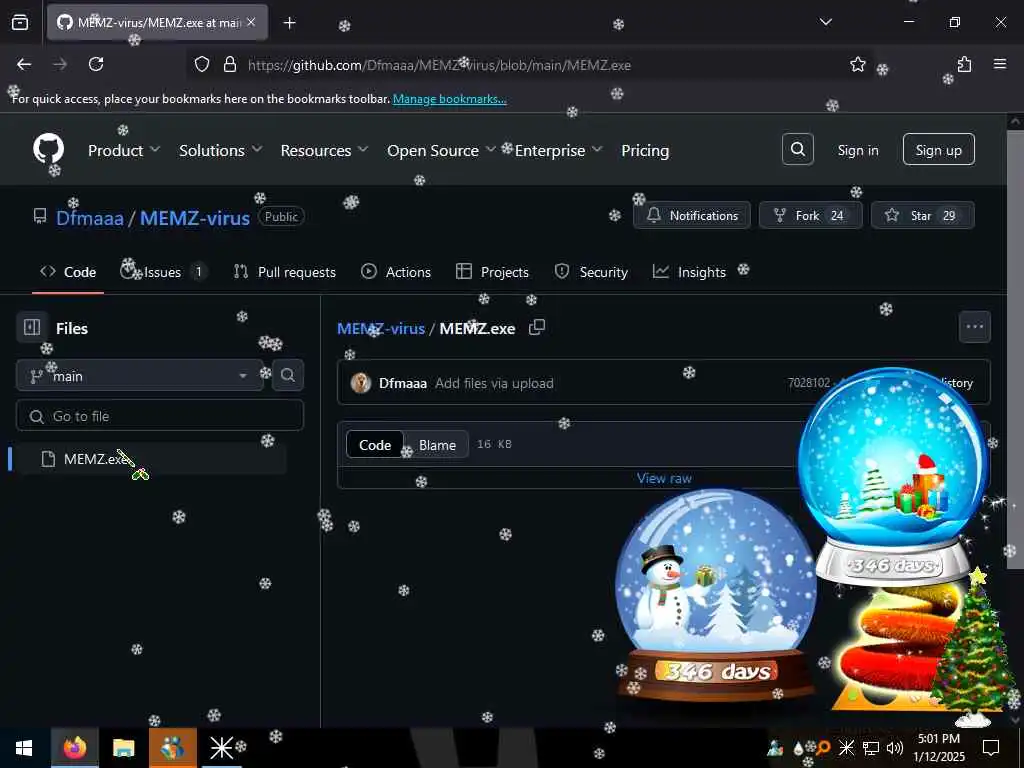Click the GitHub octocat logo
1024x768 pixels.
point(48,149)
